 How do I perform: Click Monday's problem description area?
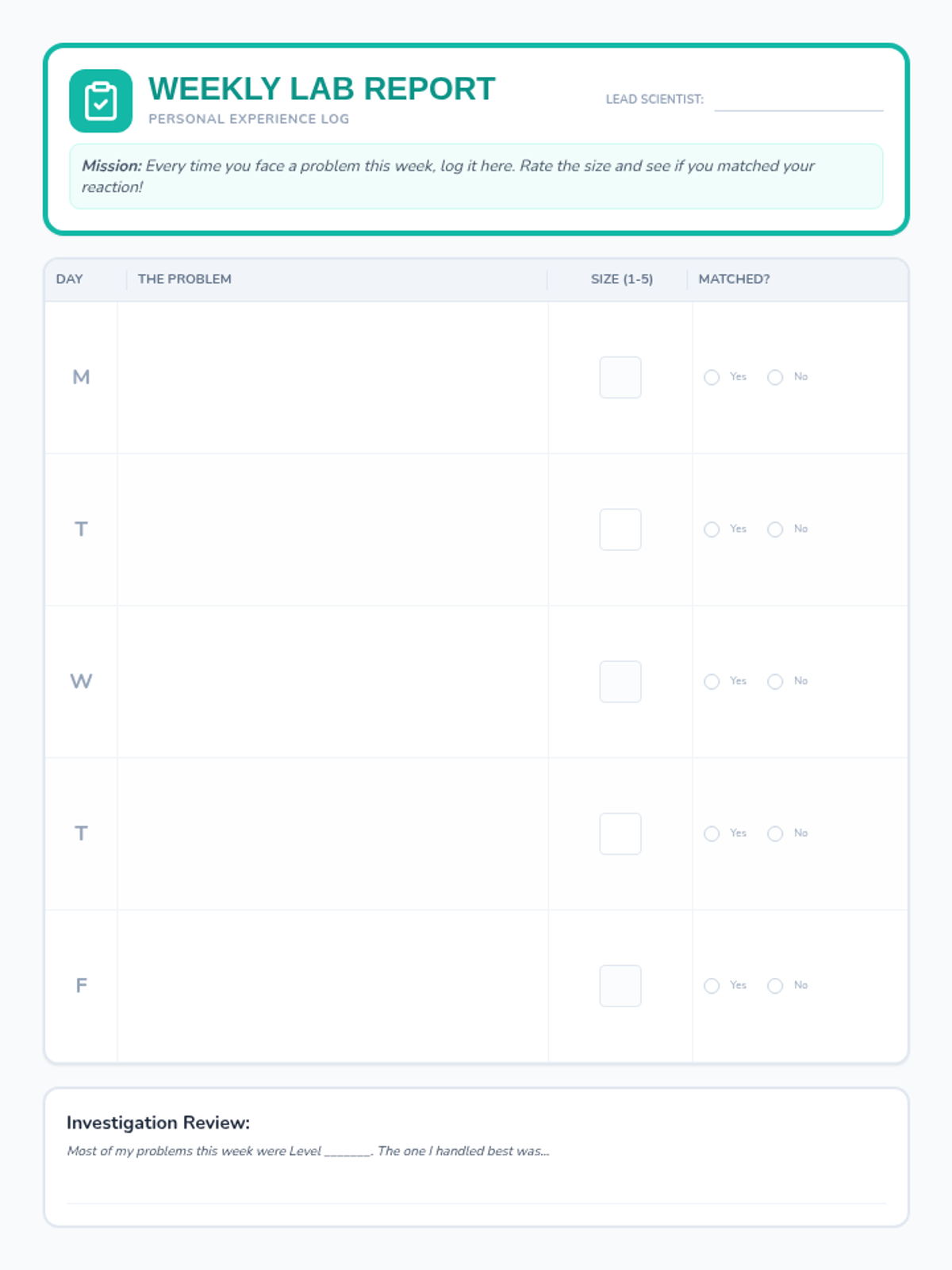click(x=332, y=377)
